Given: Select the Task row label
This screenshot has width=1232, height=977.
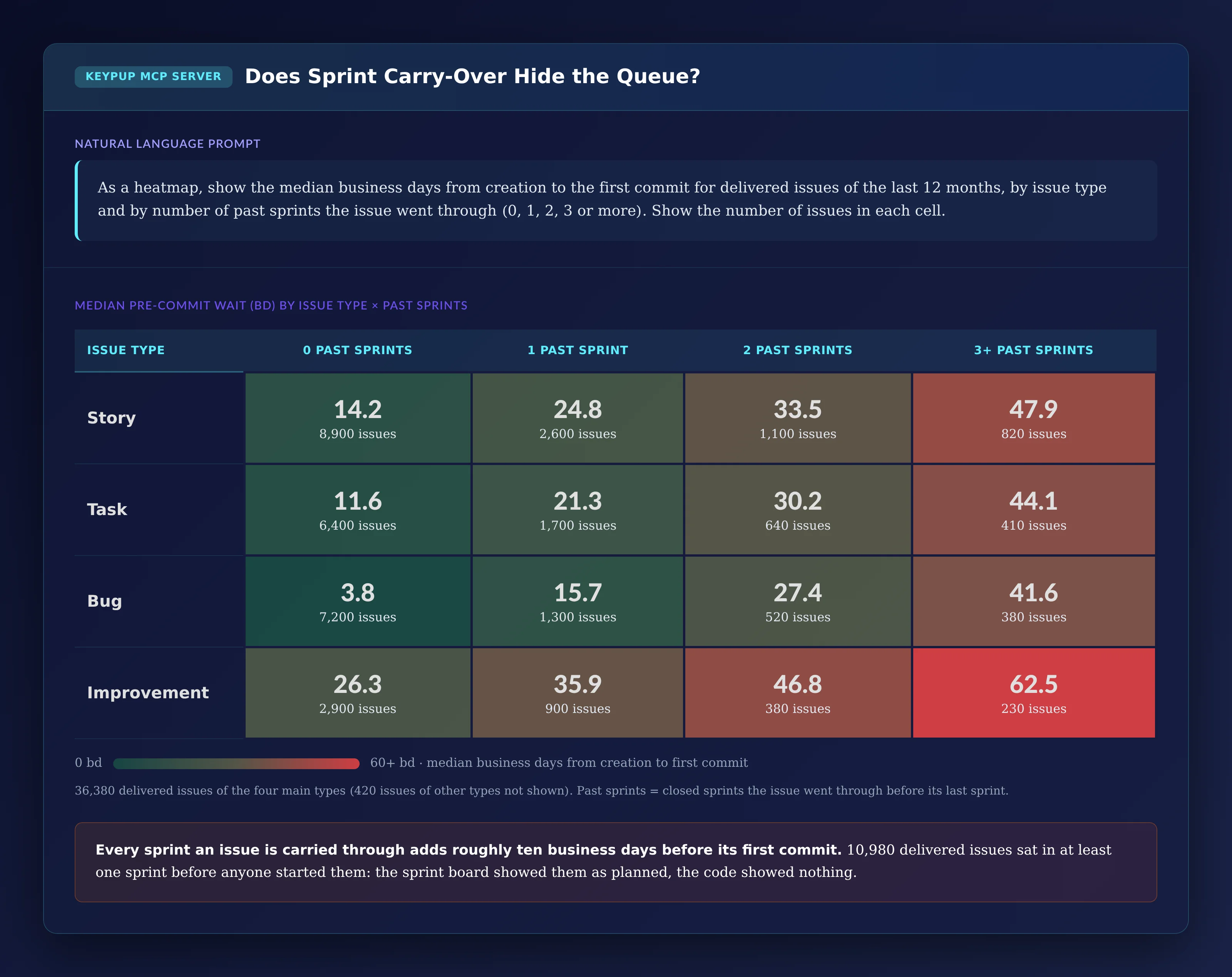Looking at the screenshot, I should coord(107,510).
